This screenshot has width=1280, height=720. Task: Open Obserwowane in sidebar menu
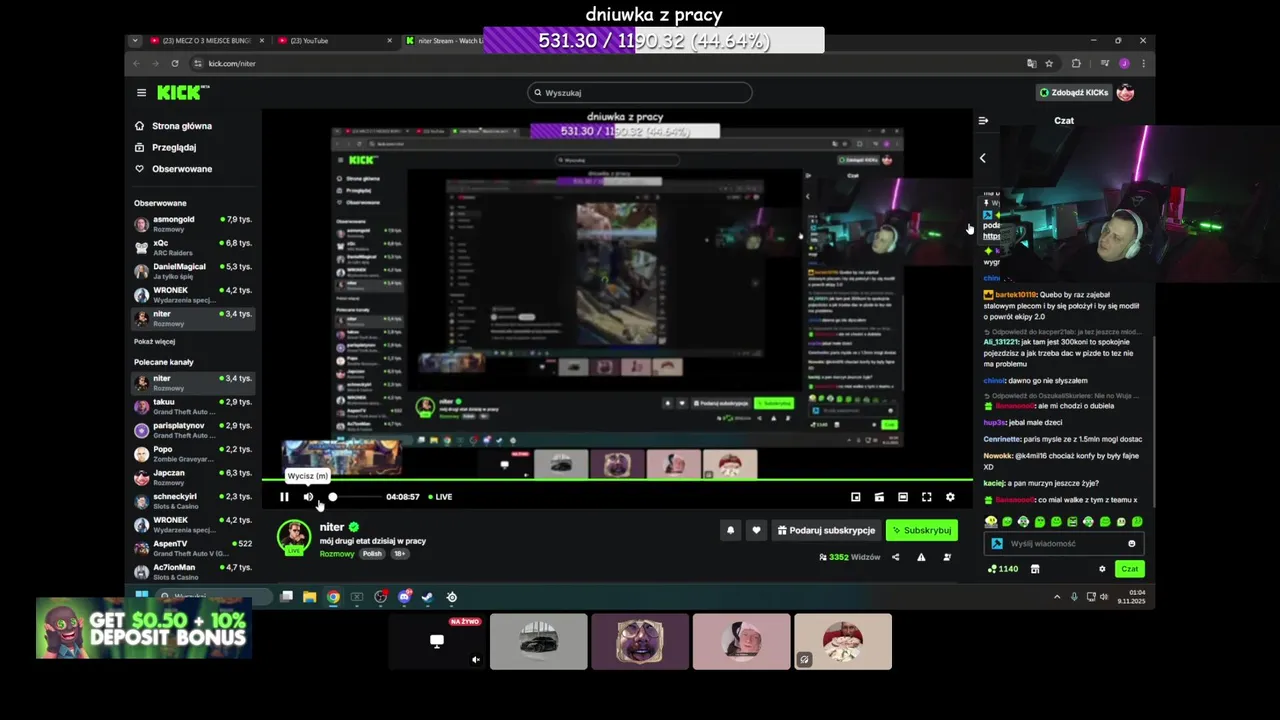[x=192, y=169]
